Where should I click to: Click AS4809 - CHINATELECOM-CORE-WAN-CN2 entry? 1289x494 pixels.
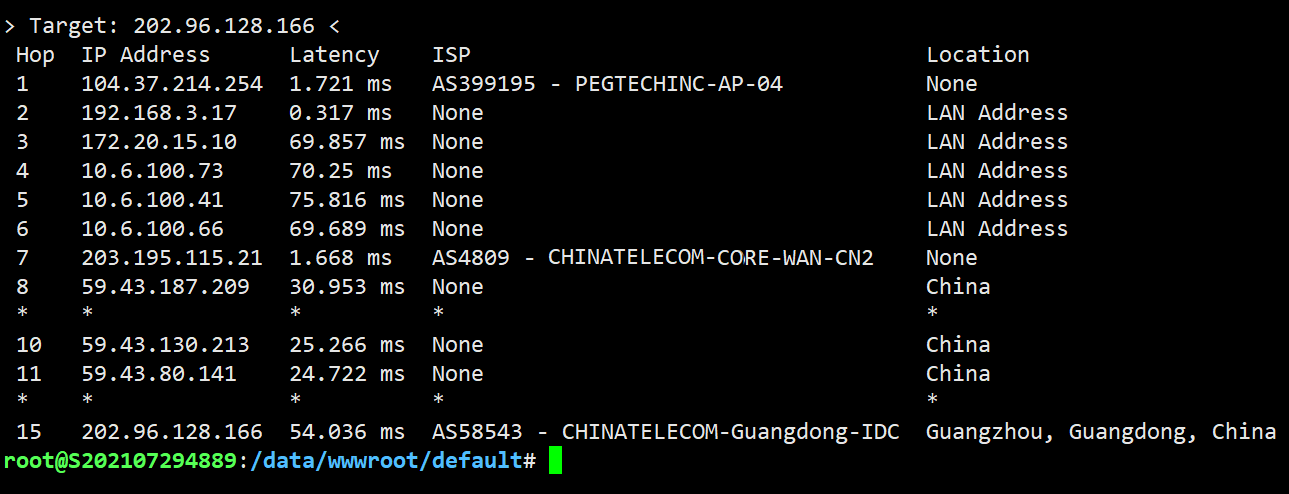pos(653,258)
